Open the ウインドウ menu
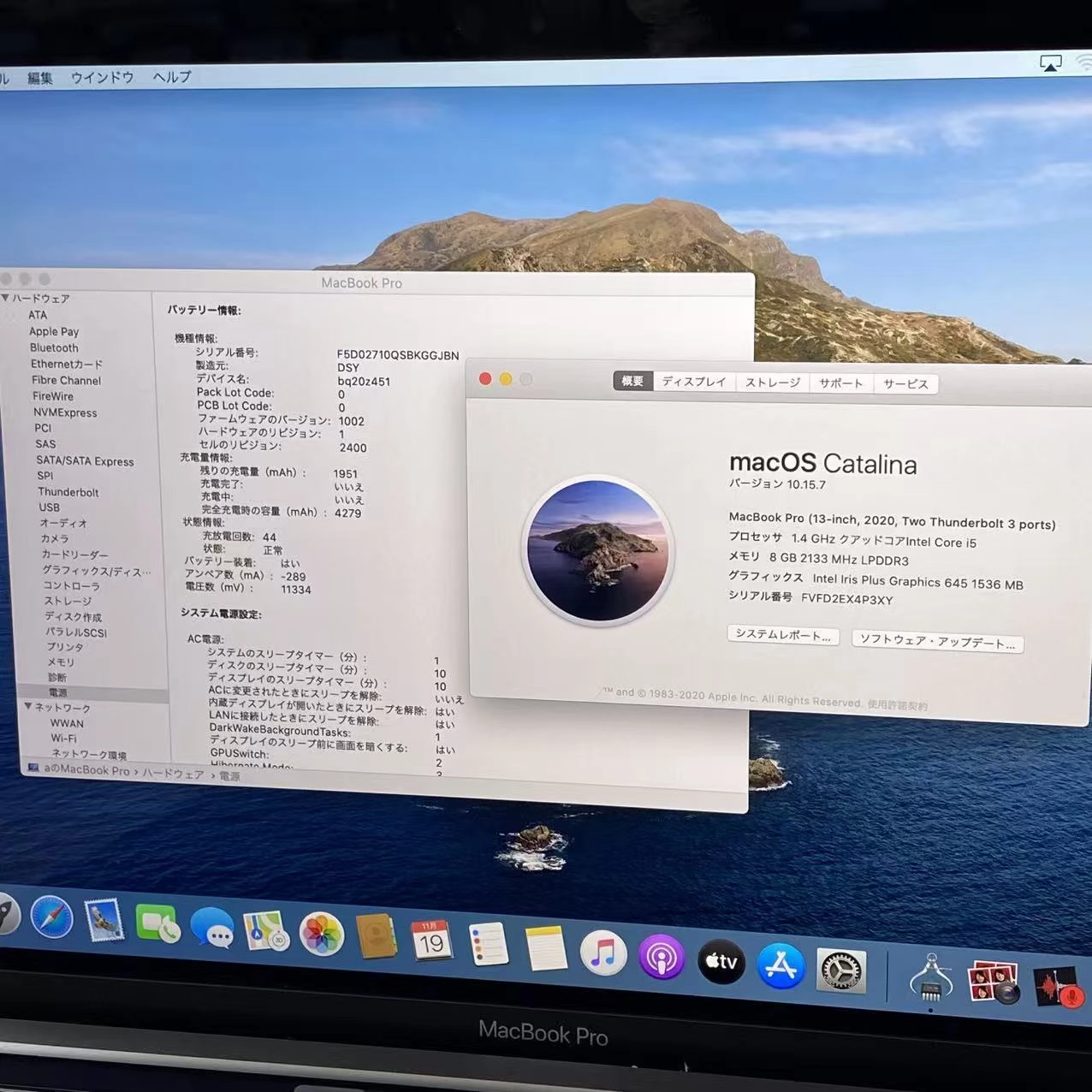The image size is (1092, 1092). [x=101, y=77]
